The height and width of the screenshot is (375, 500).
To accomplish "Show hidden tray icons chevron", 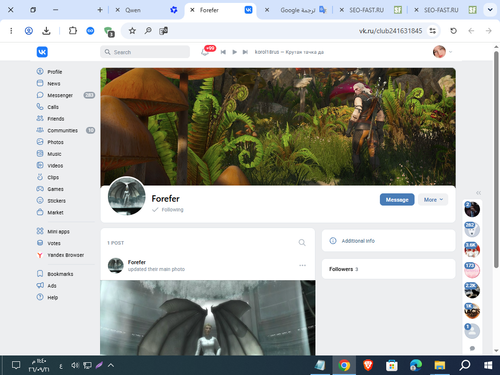I will click(x=111, y=365).
